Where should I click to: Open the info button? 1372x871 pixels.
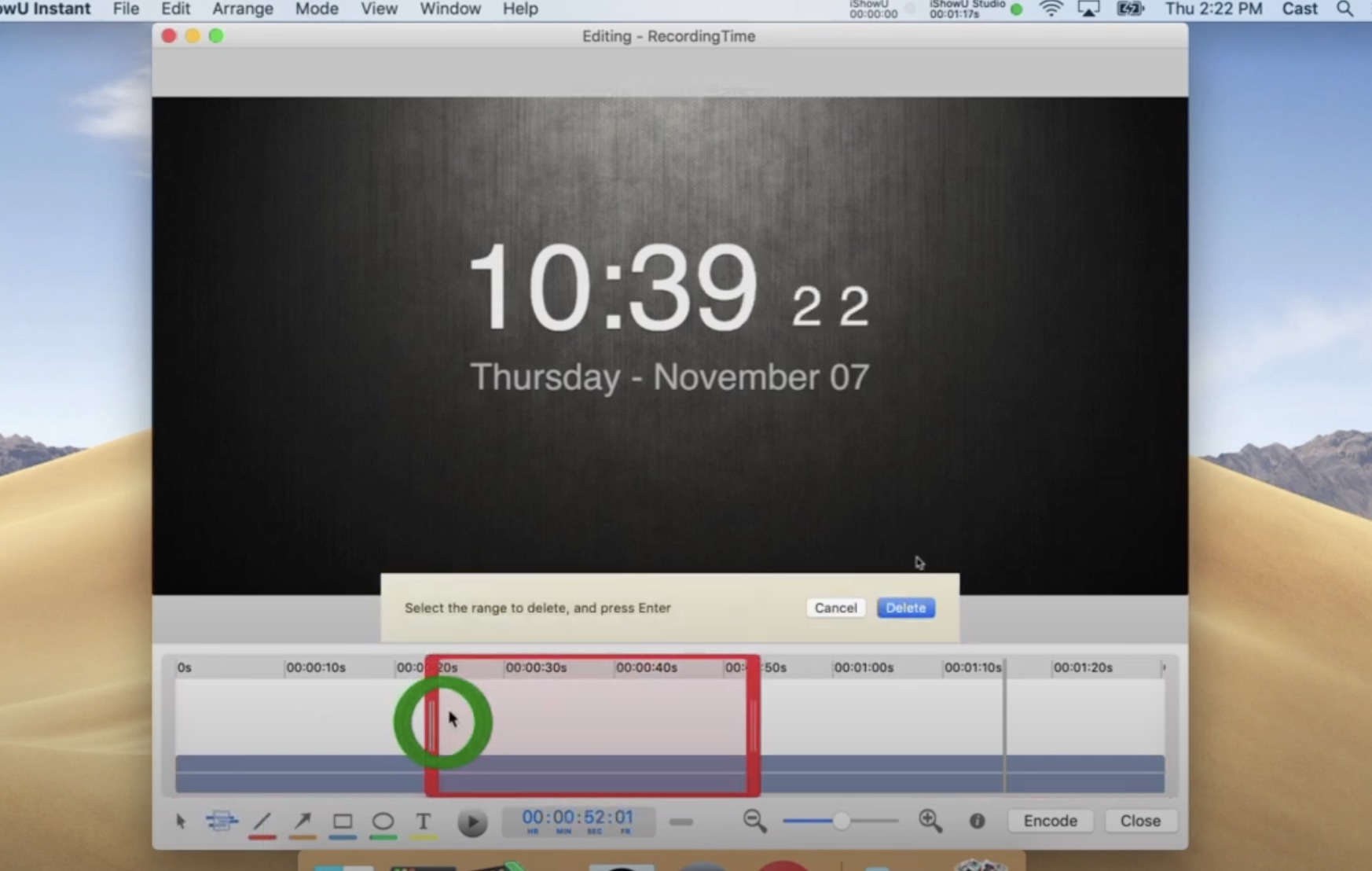coord(977,821)
